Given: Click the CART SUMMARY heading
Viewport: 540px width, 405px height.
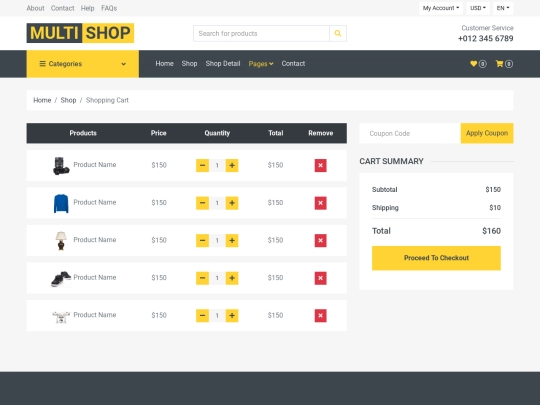Looking at the screenshot, I should pyautogui.click(x=392, y=161).
